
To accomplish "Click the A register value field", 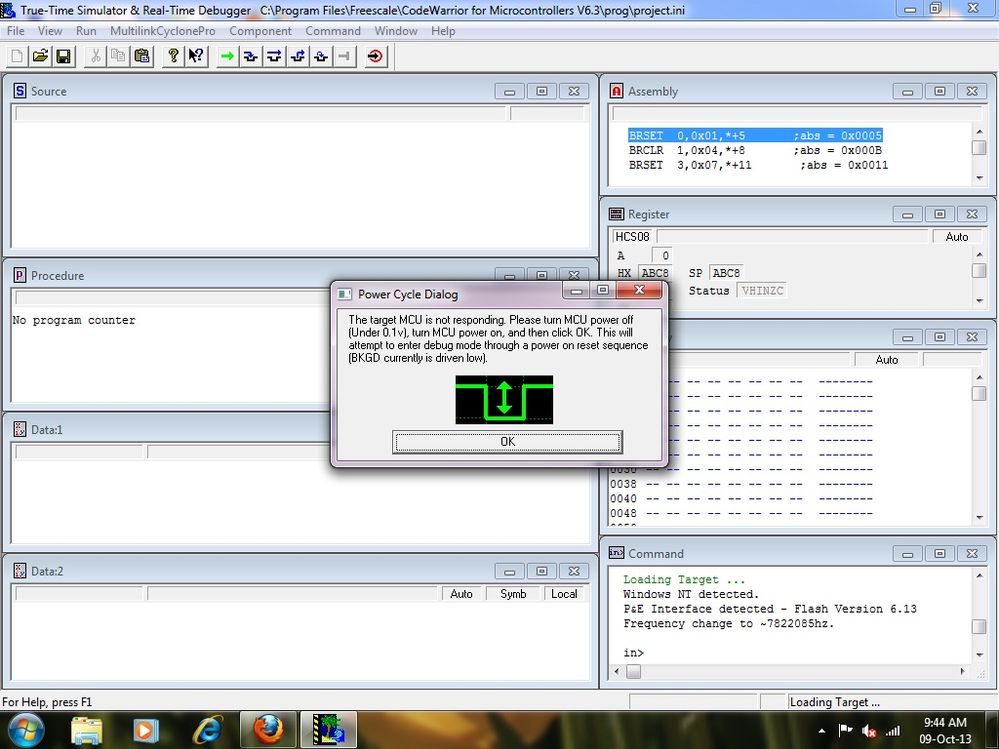I will [662, 255].
